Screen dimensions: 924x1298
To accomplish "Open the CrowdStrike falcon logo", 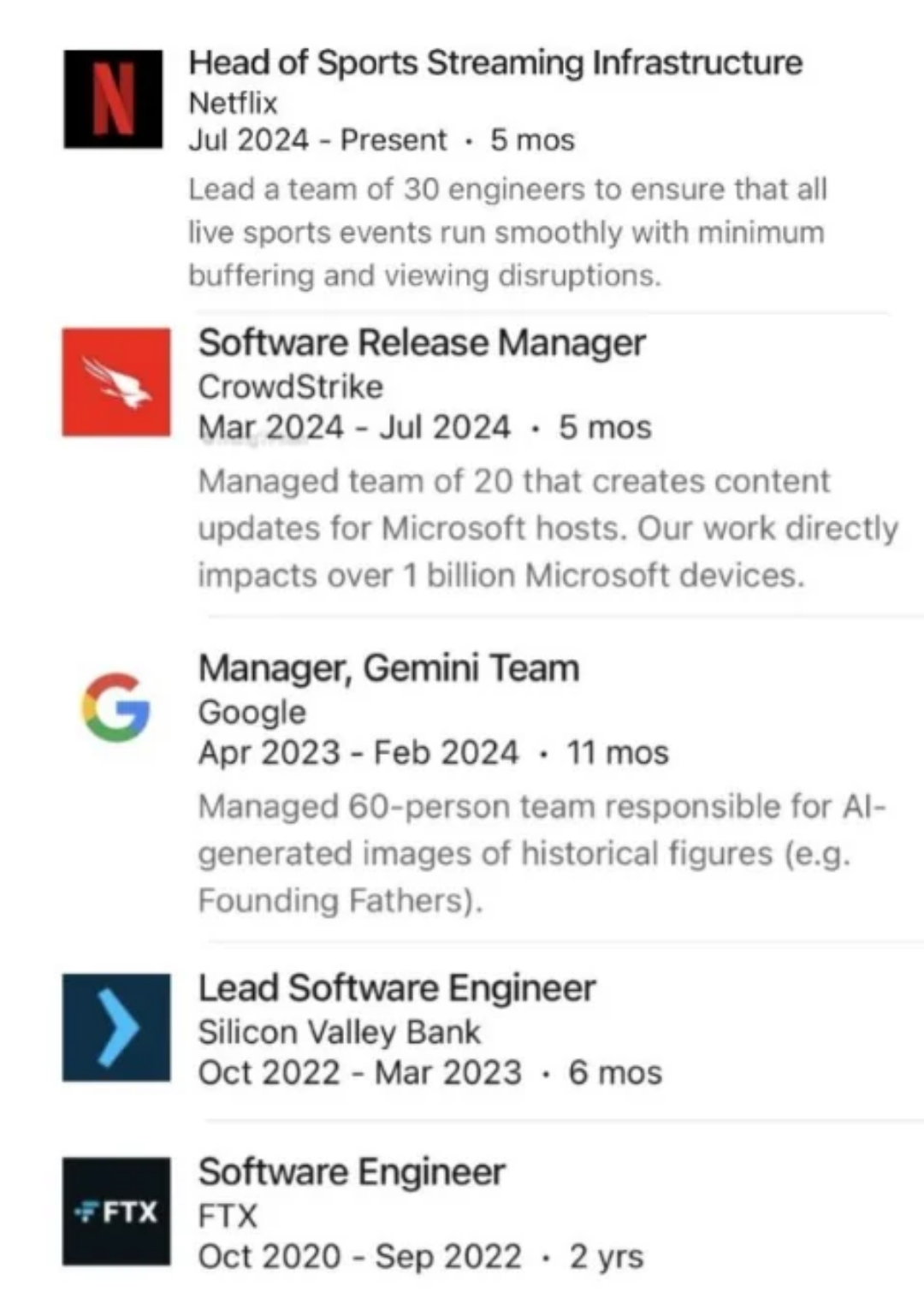I will point(116,382).
